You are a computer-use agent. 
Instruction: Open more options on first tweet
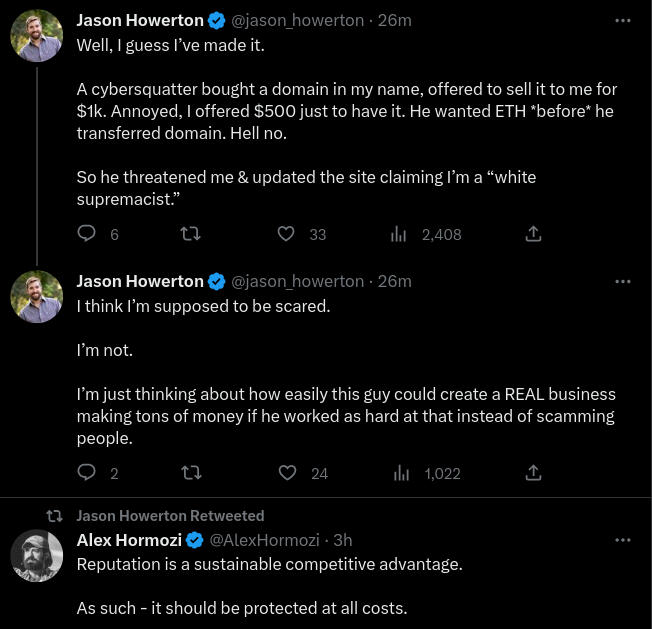(x=623, y=20)
